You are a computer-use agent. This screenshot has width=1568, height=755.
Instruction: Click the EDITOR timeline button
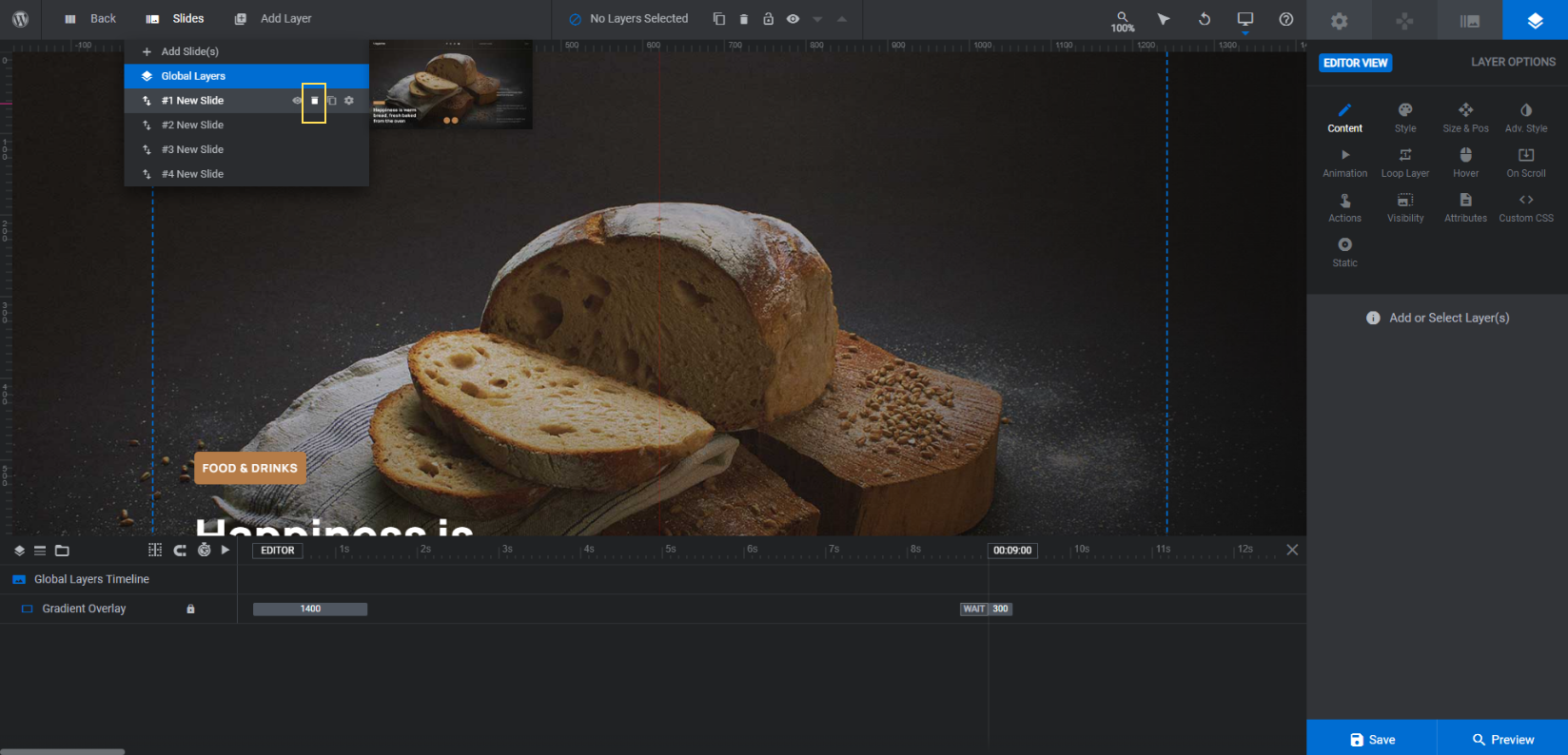click(278, 551)
